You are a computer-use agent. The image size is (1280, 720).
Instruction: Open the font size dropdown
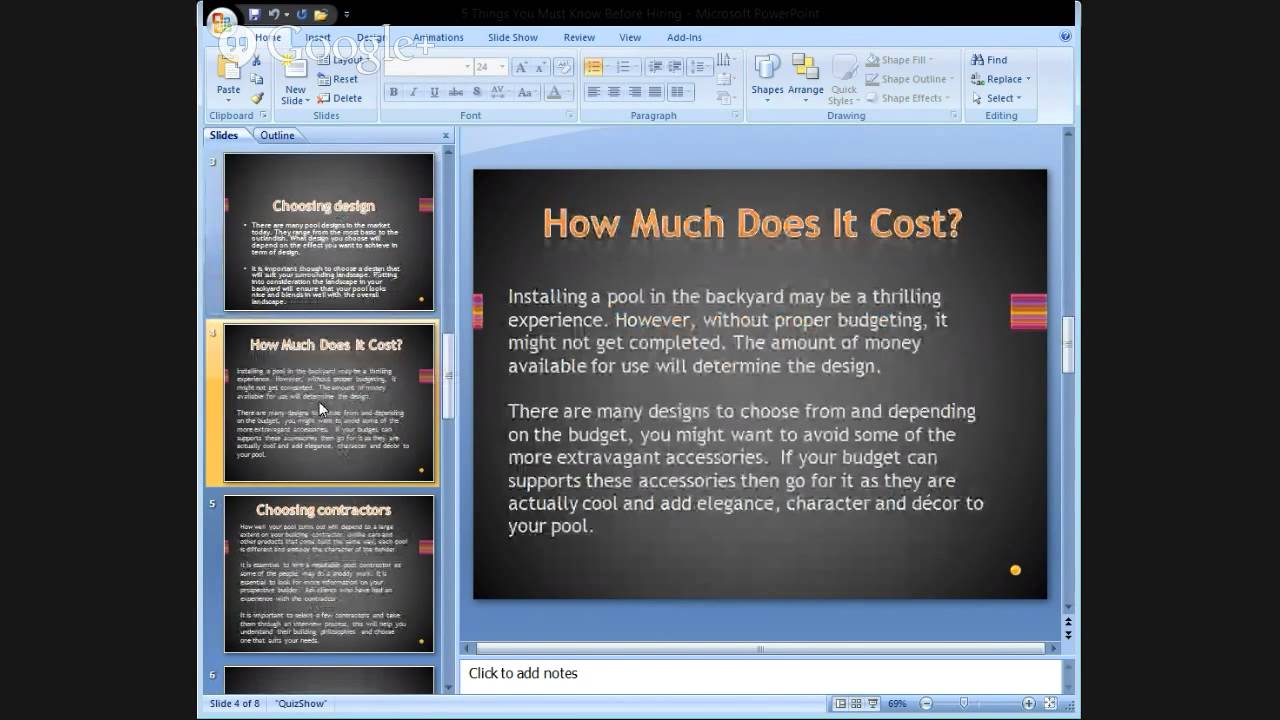coord(502,67)
